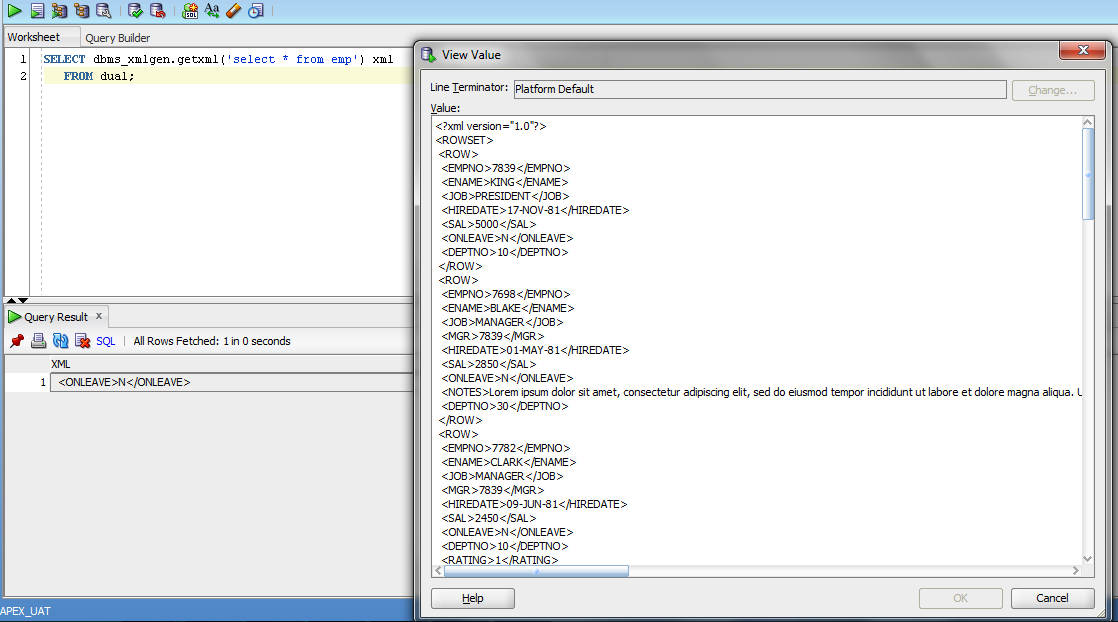Switch to the Query Builder tab

pos(117,37)
